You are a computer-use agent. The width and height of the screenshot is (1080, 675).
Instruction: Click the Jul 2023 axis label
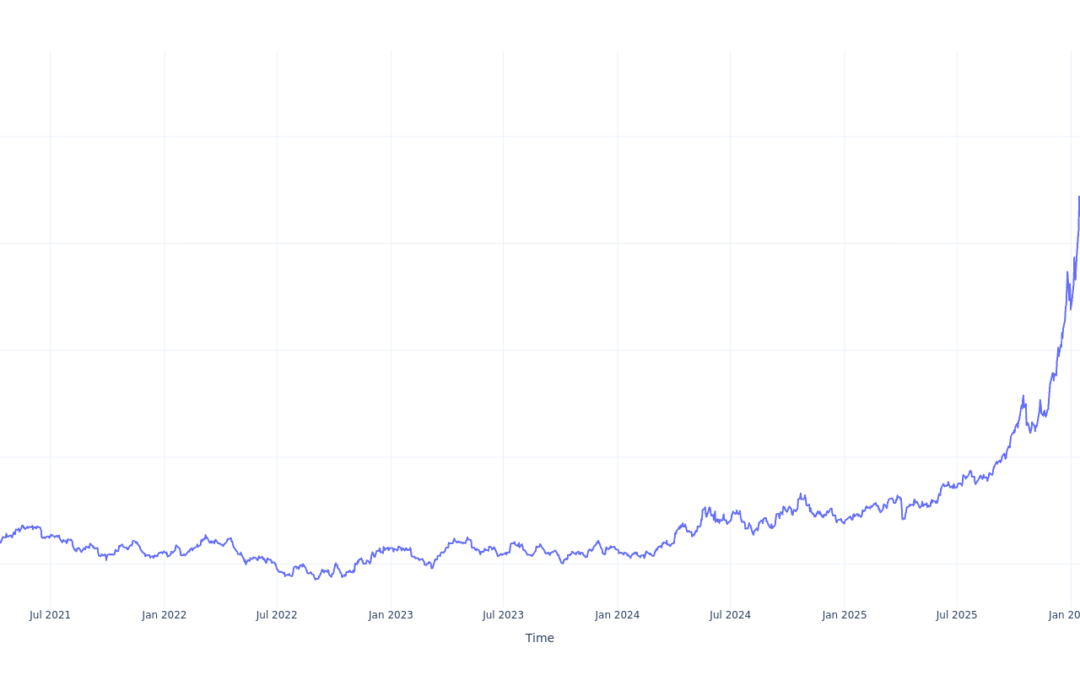click(x=503, y=615)
